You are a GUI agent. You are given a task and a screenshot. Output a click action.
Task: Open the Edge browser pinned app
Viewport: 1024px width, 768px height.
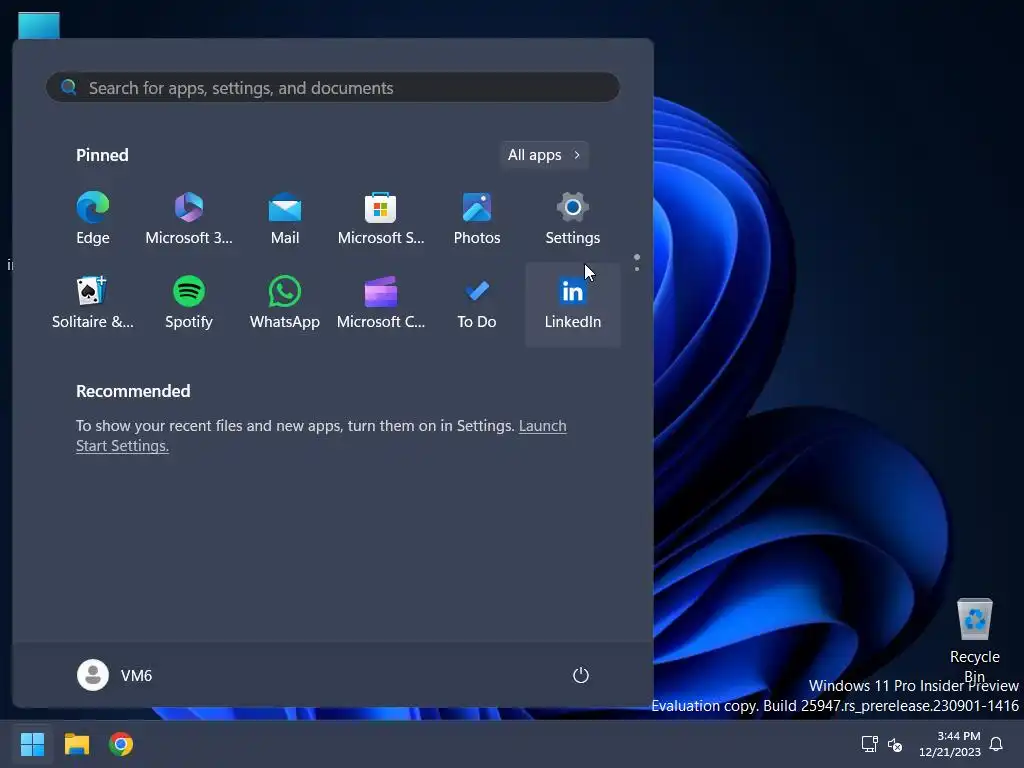click(x=93, y=219)
